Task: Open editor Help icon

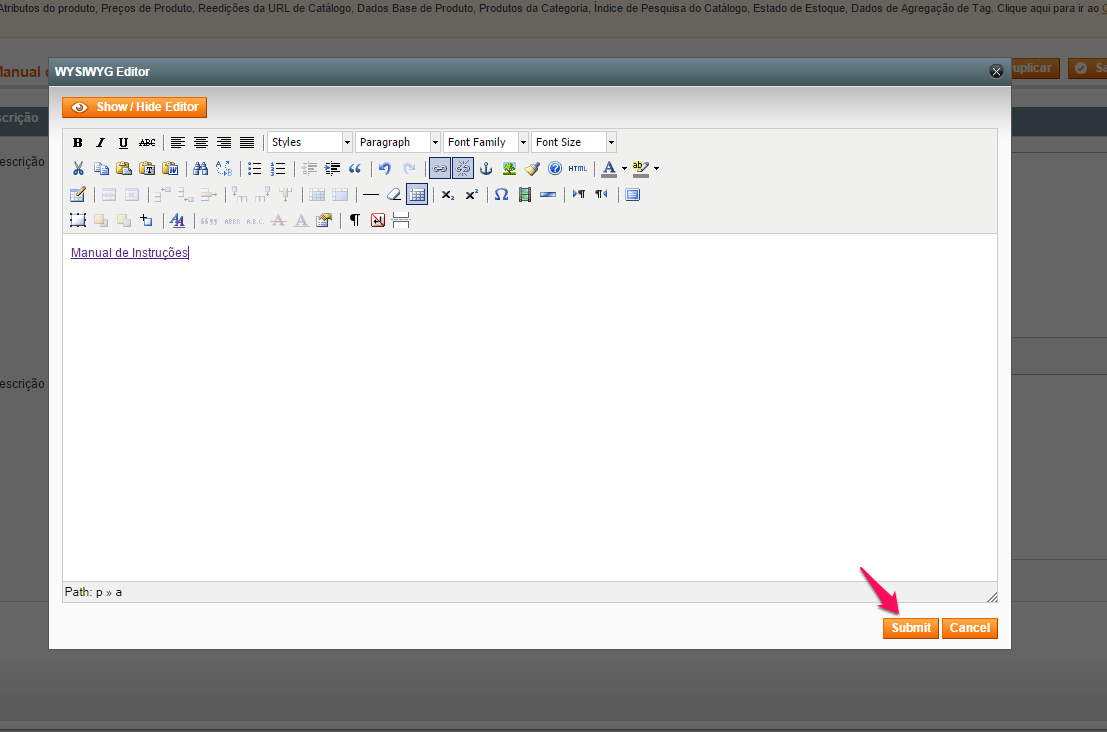Action: pos(555,168)
